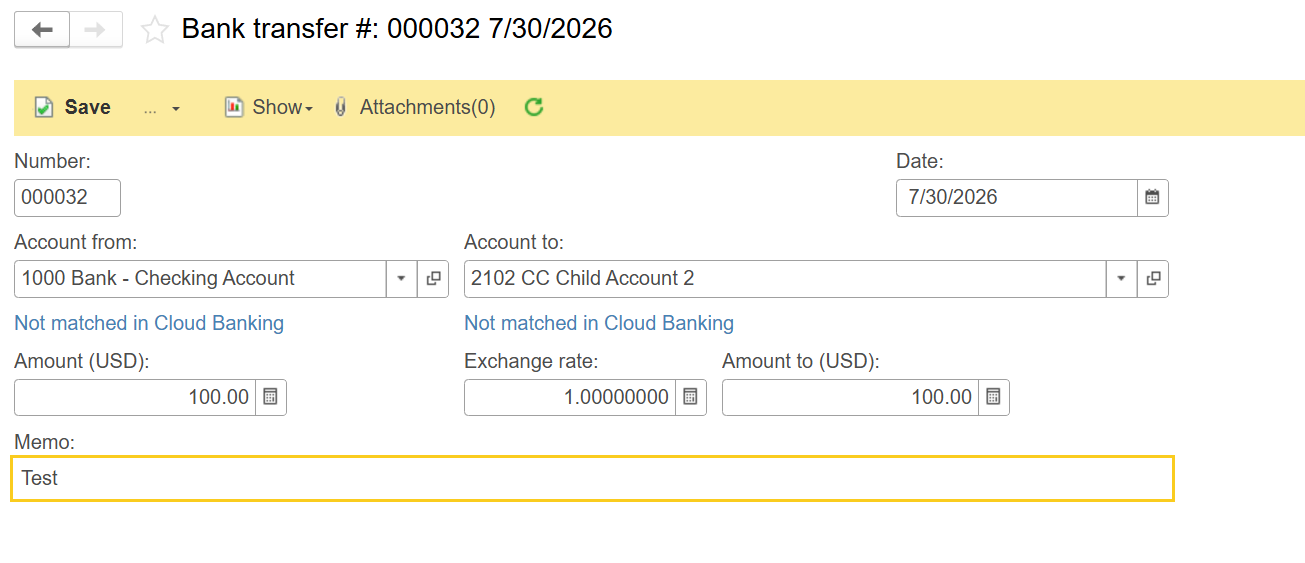The width and height of the screenshot is (1305, 563).
Task: Click the back arrow navigation button
Action: tap(42, 30)
